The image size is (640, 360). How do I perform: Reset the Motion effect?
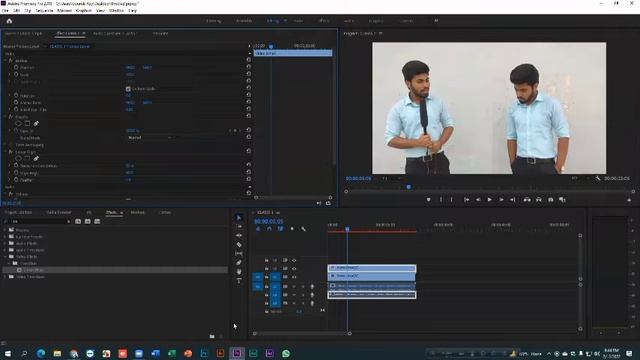[249, 60]
